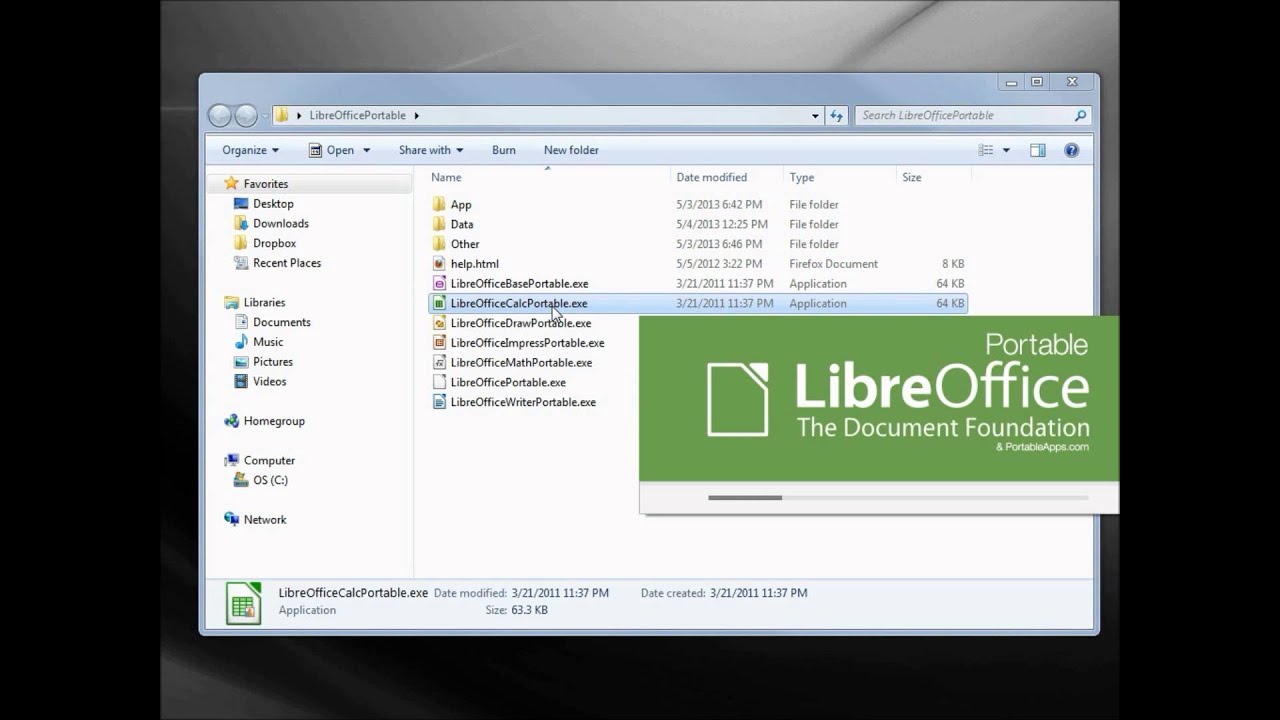Image resolution: width=1280 pixels, height=720 pixels.
Task: Go back with the Back arrow button
Action: (x=220, y=115)
